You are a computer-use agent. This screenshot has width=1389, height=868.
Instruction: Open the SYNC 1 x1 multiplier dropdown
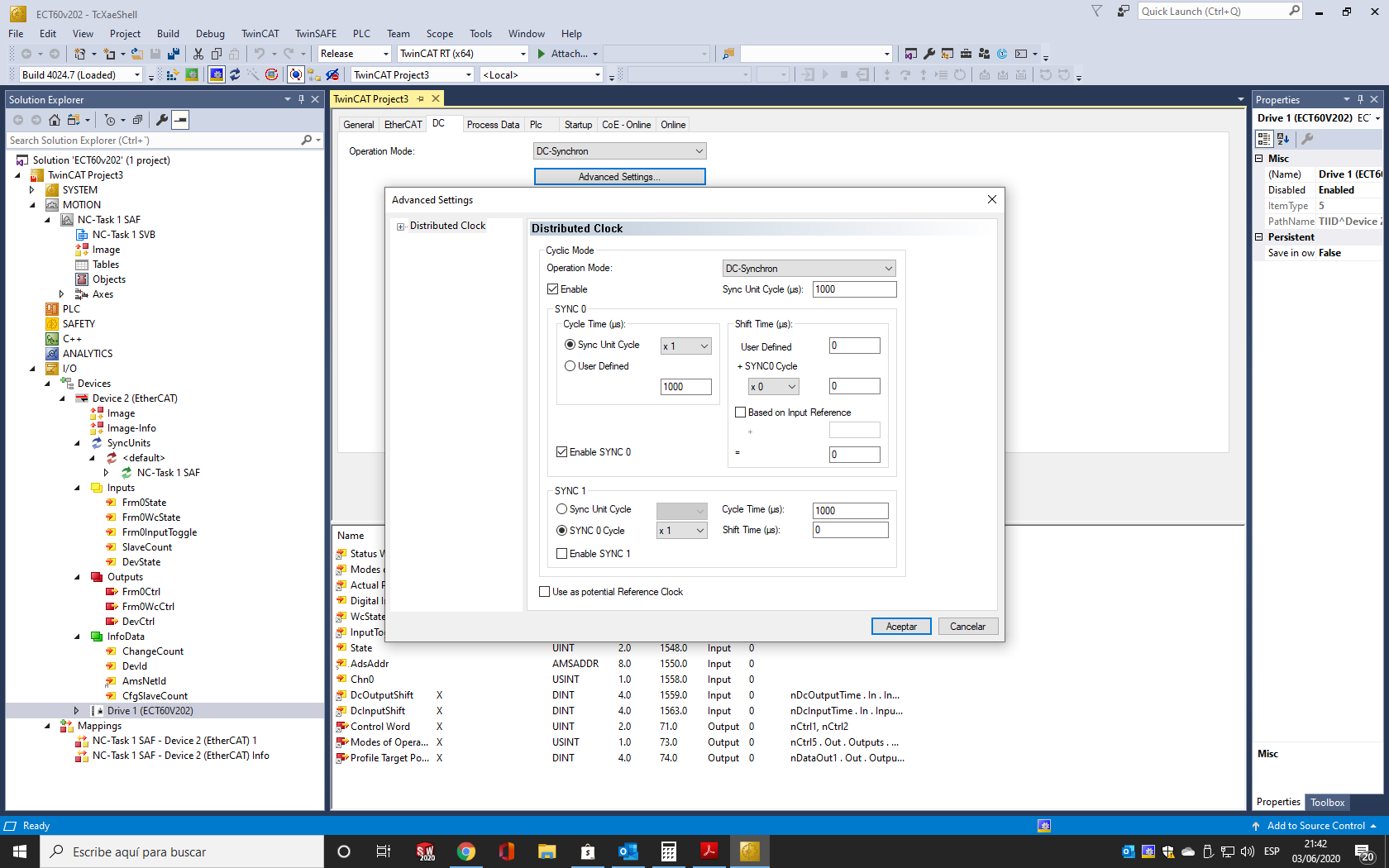pos(681,531)
